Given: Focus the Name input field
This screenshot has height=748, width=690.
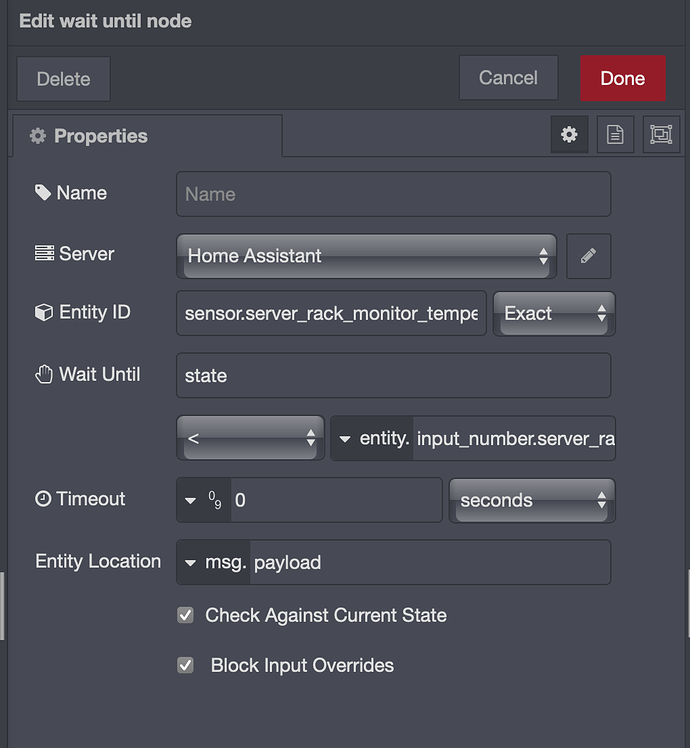Looking at the screenshot, I should (x=393, y=194).
